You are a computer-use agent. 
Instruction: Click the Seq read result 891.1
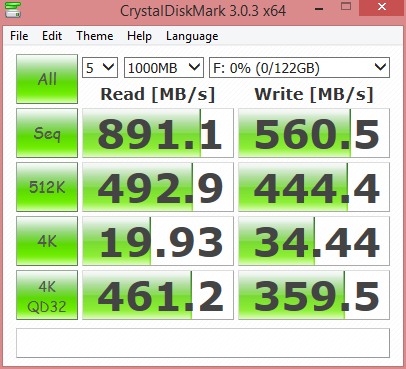pos(158,133)
